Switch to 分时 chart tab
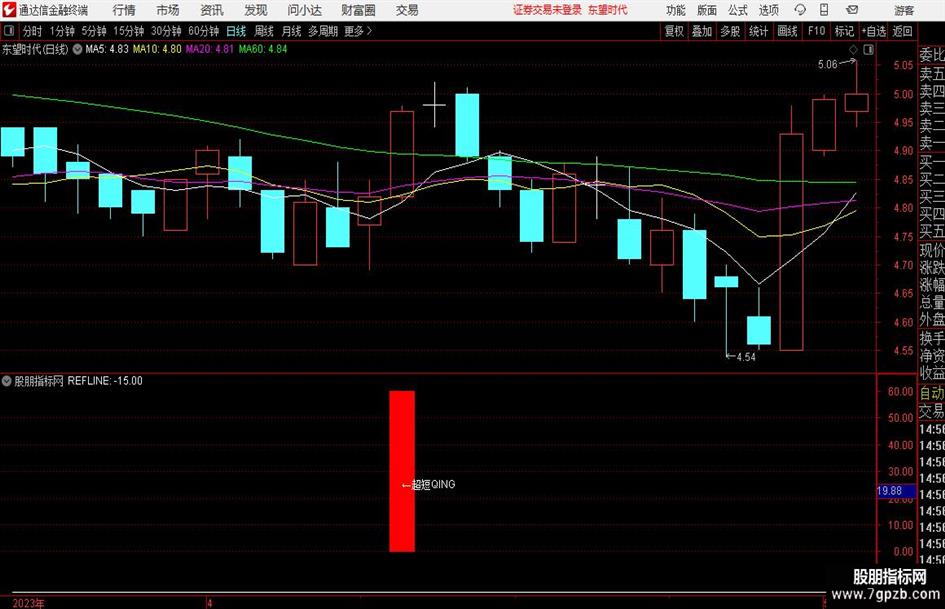Screen dimensions: 945x609 tap(33, 31)
